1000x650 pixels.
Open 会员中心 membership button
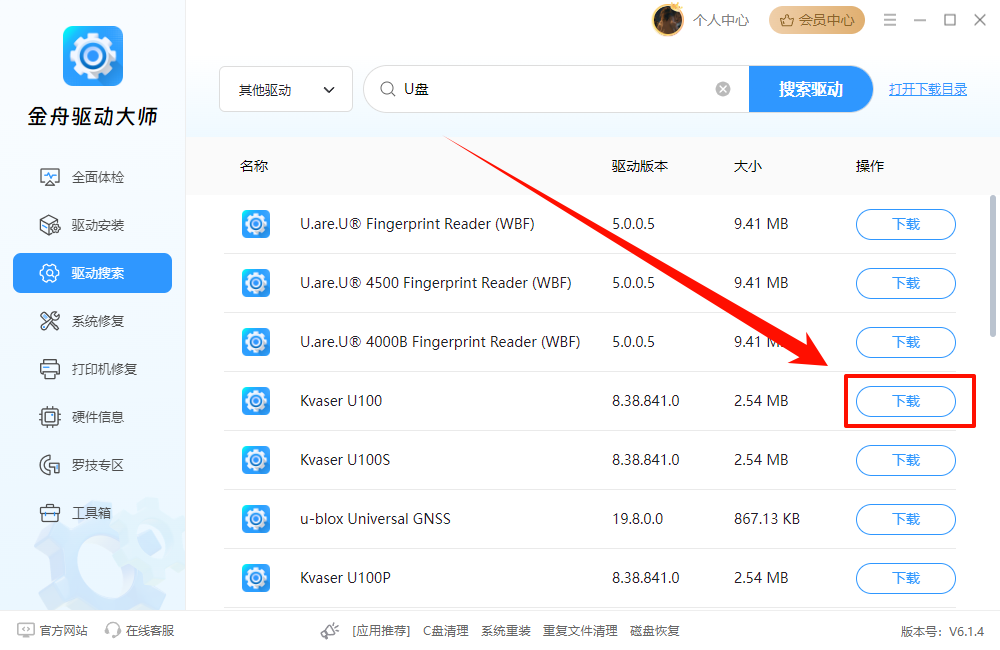point(817,20)
